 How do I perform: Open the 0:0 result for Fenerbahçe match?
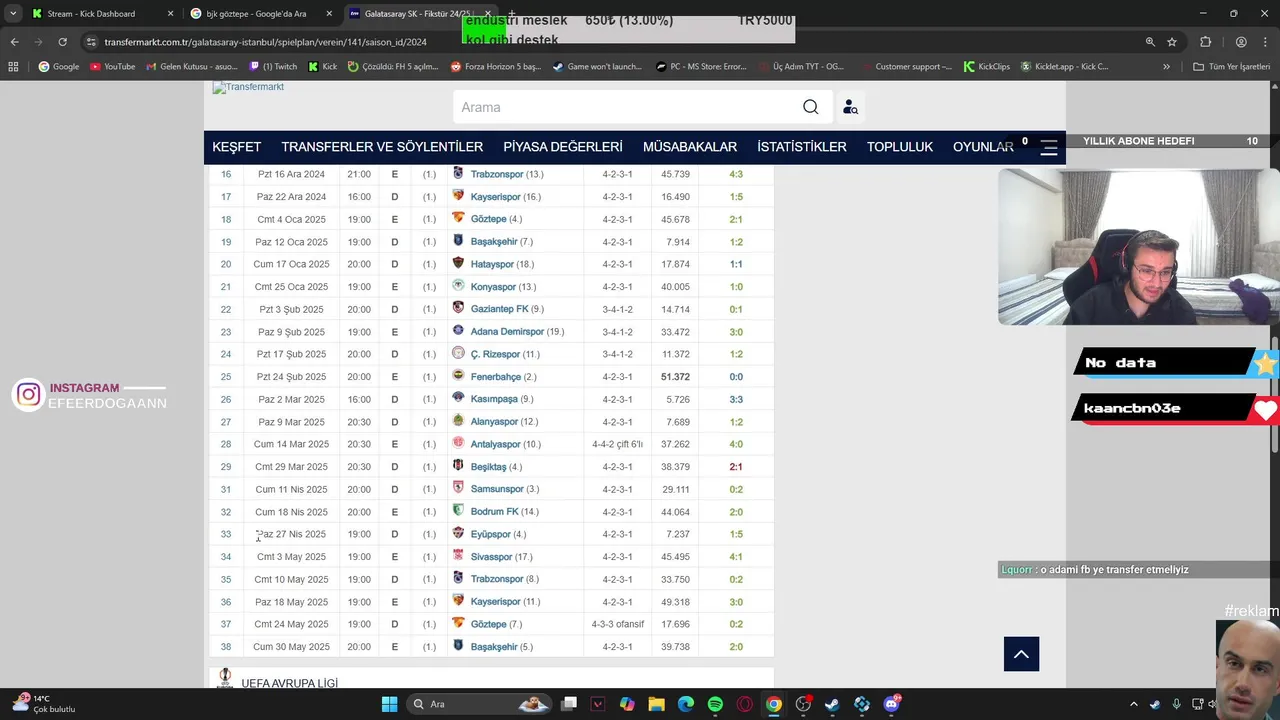point(736,377)
